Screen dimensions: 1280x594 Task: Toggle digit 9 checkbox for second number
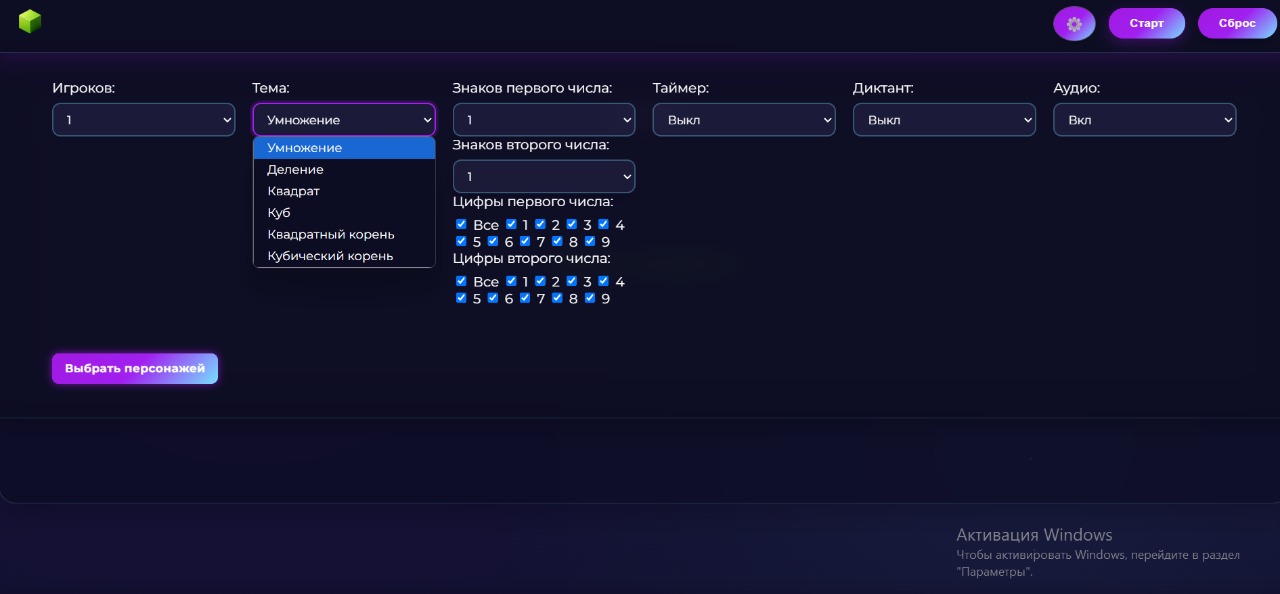[x=590, y=298]
